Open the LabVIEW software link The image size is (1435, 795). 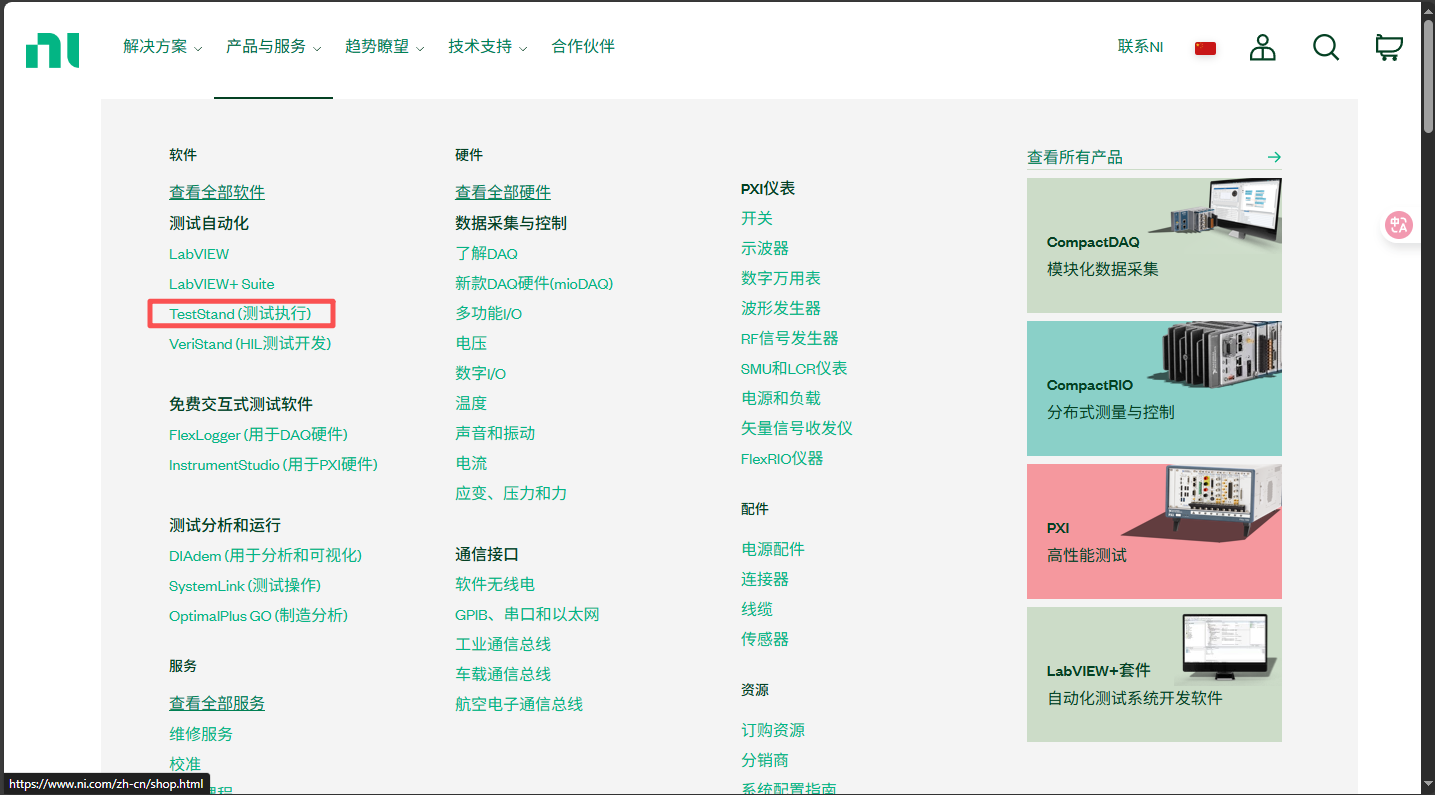pos(199,254)
